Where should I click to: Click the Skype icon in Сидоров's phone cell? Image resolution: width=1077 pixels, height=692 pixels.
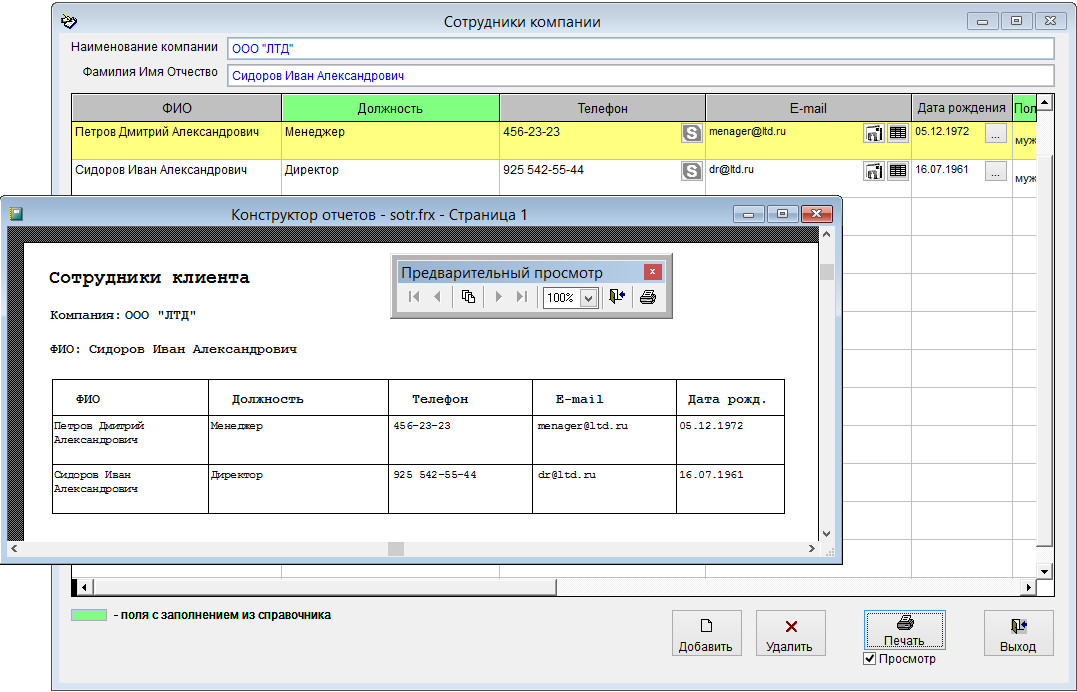[691, 171]
